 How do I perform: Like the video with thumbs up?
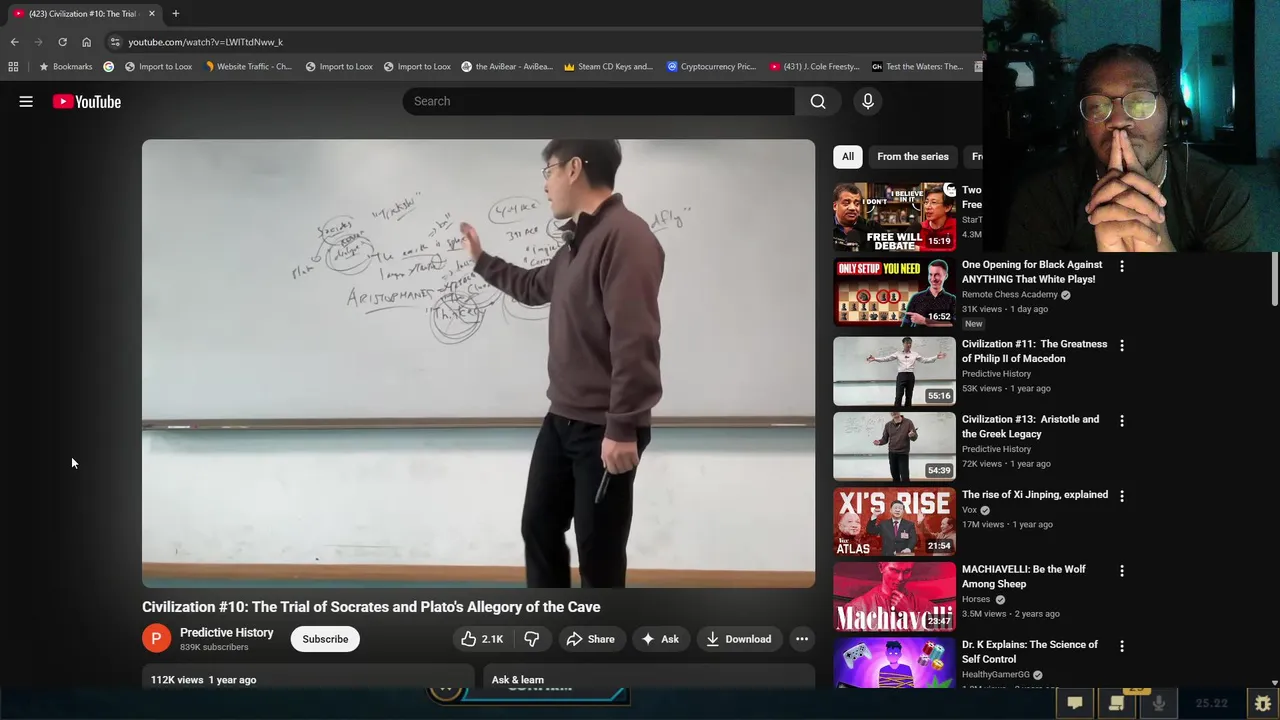click(x=482, y=639)
